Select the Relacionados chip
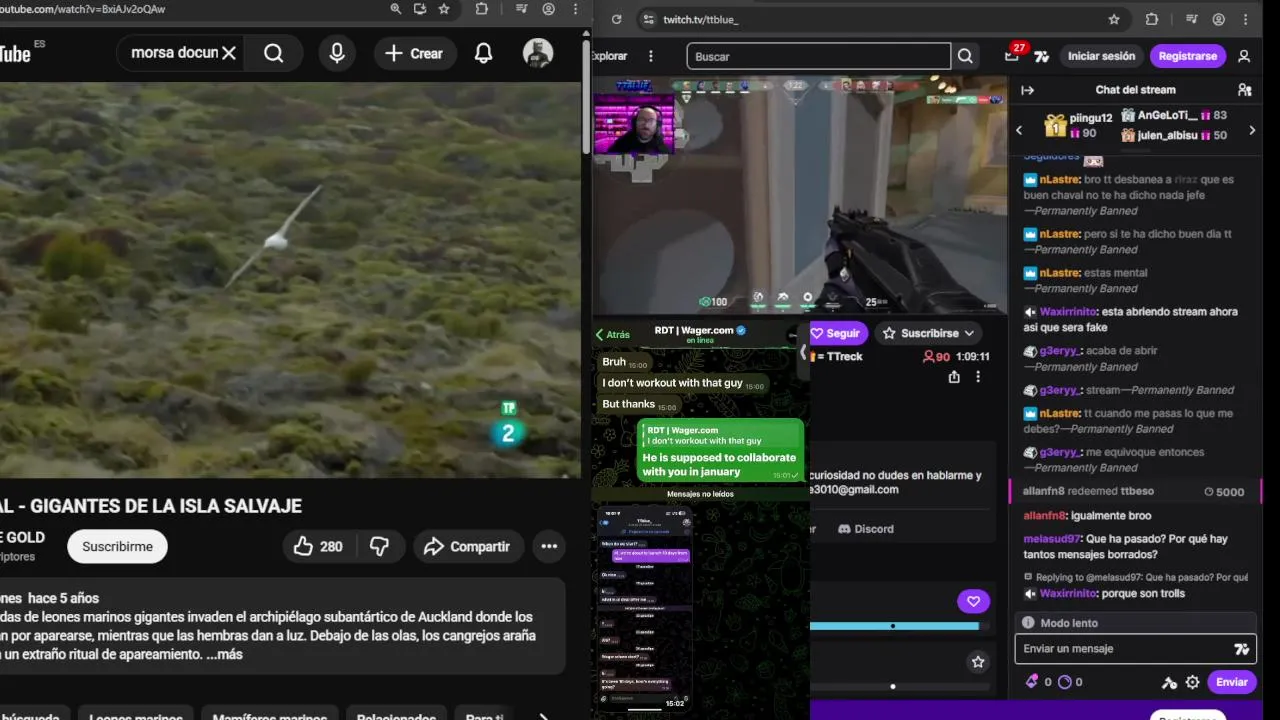Screen dimensions: 1280x720 coord(396,713)
